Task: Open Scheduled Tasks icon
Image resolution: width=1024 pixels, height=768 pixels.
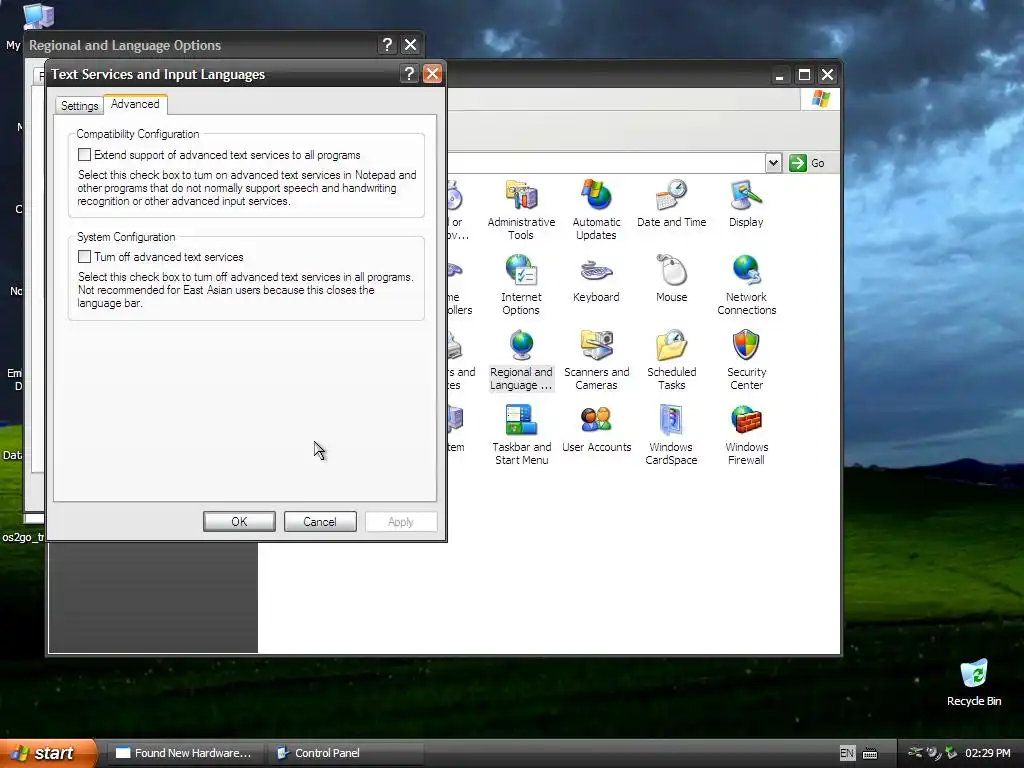Action: click(x=671, y=360)
